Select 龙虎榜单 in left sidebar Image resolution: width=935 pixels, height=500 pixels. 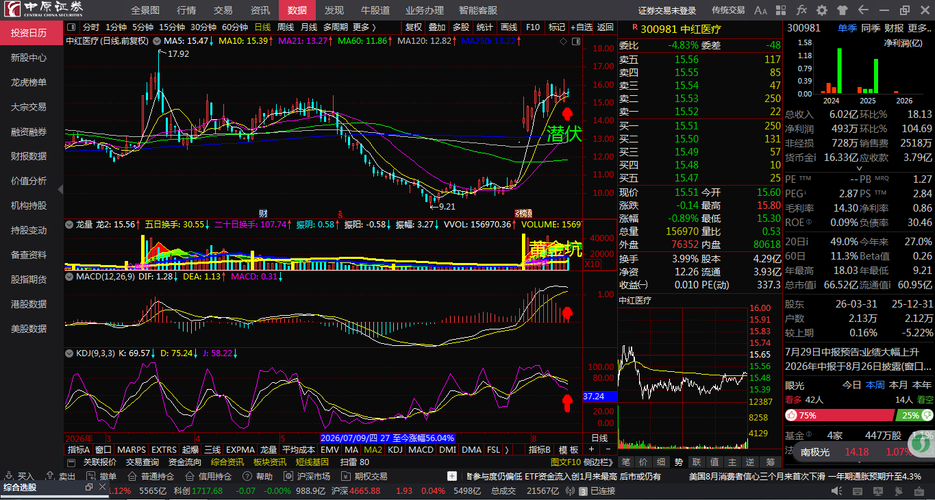[x=29, y=83]
